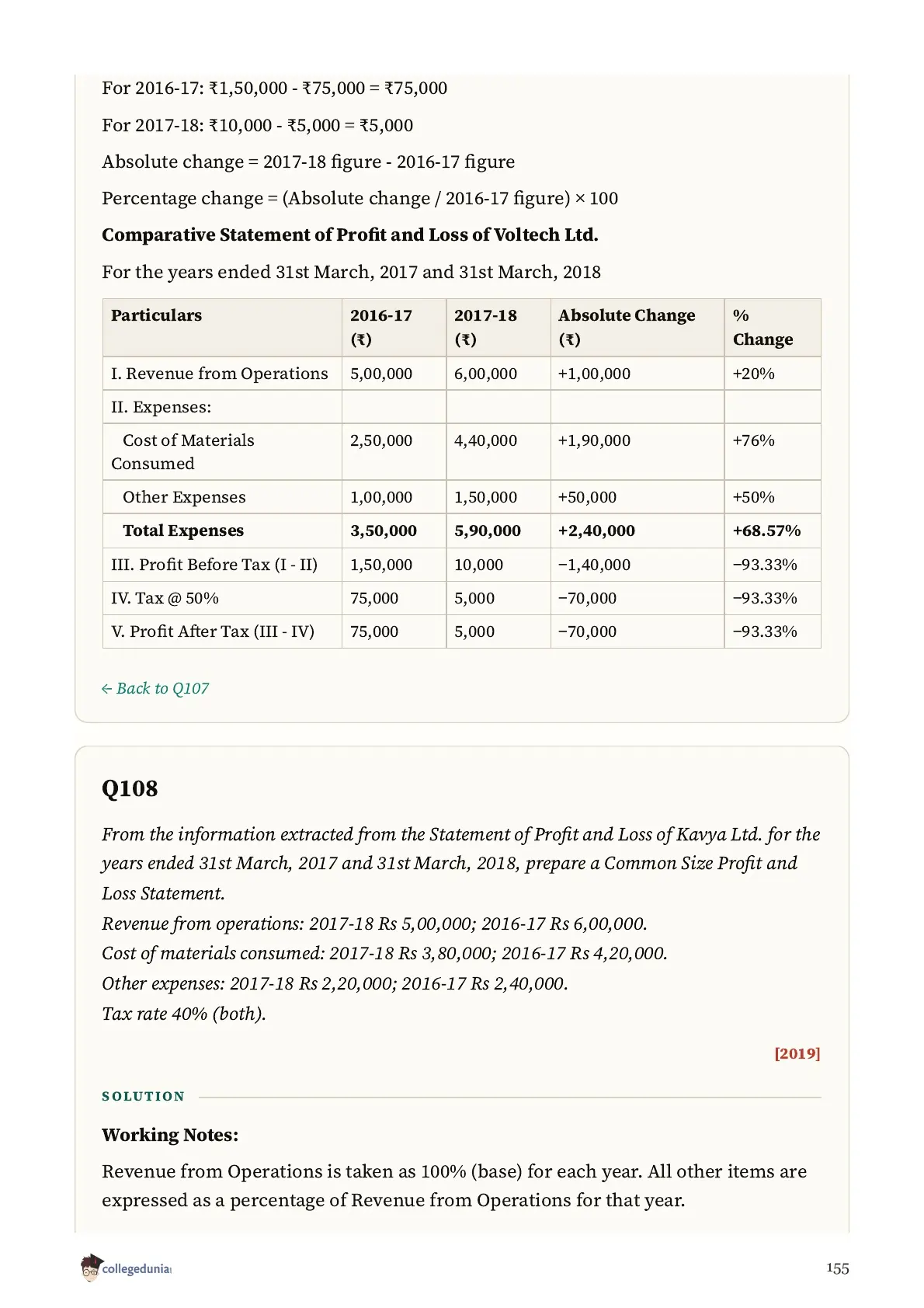The image size is (924, 1308).
Task: Click the Profit After Tax row label
Action: click(213, 631)
